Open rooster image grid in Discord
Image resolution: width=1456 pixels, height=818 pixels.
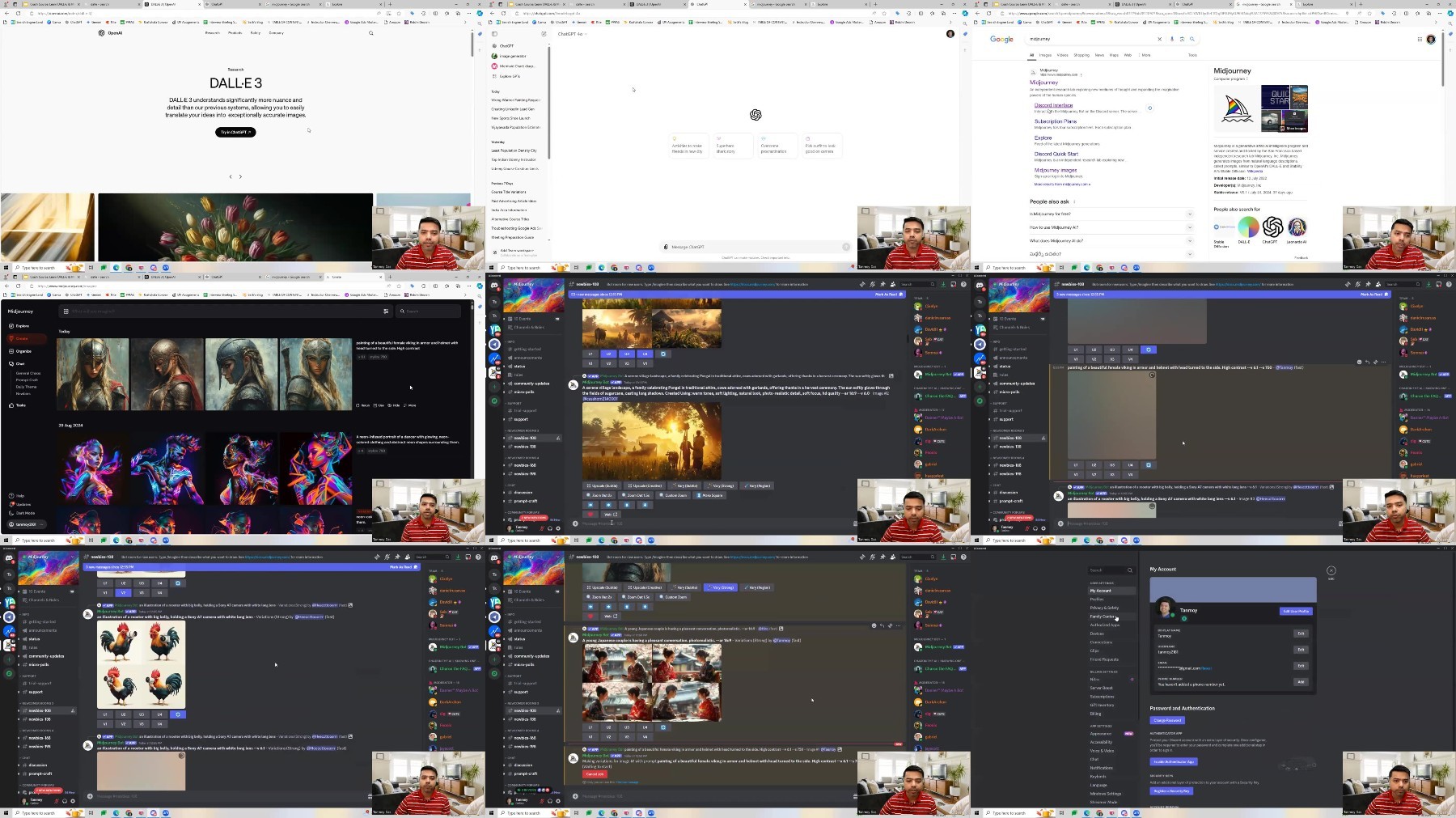tap(141, 665)
